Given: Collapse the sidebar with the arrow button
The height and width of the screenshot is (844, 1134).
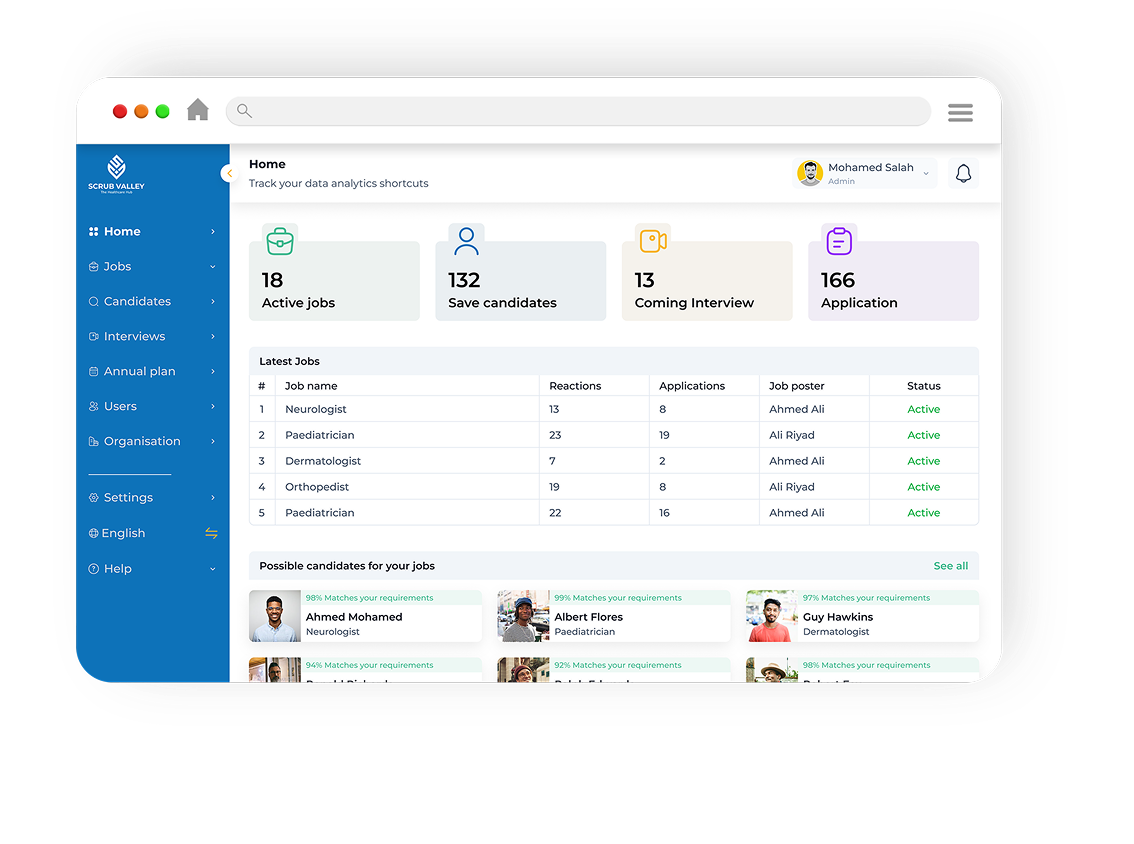Looking at the screenshot, I should [229, 174].
